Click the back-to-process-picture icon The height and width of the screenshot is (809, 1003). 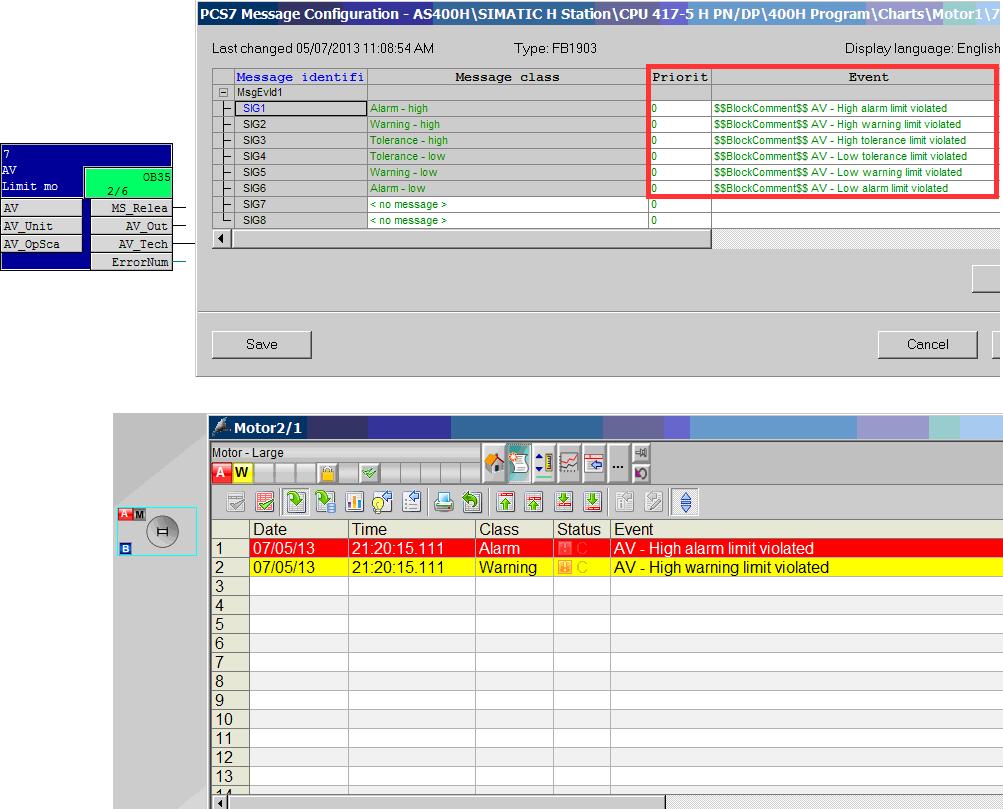(x=641, y=473)
